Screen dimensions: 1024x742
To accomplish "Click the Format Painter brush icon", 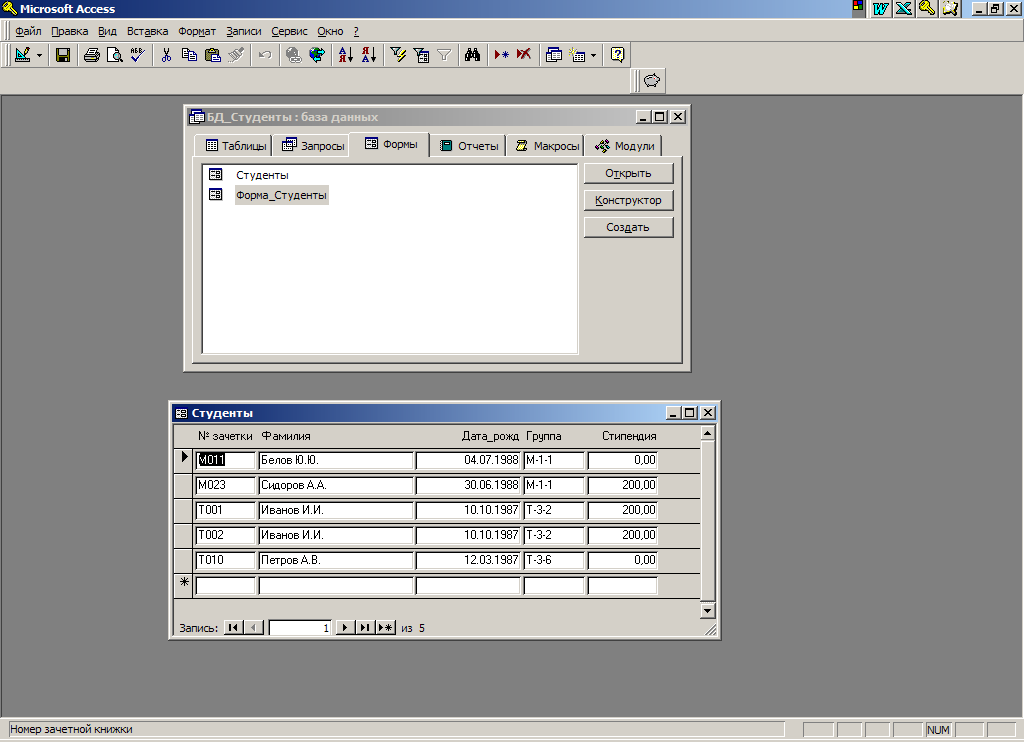I will coord(236,55).
